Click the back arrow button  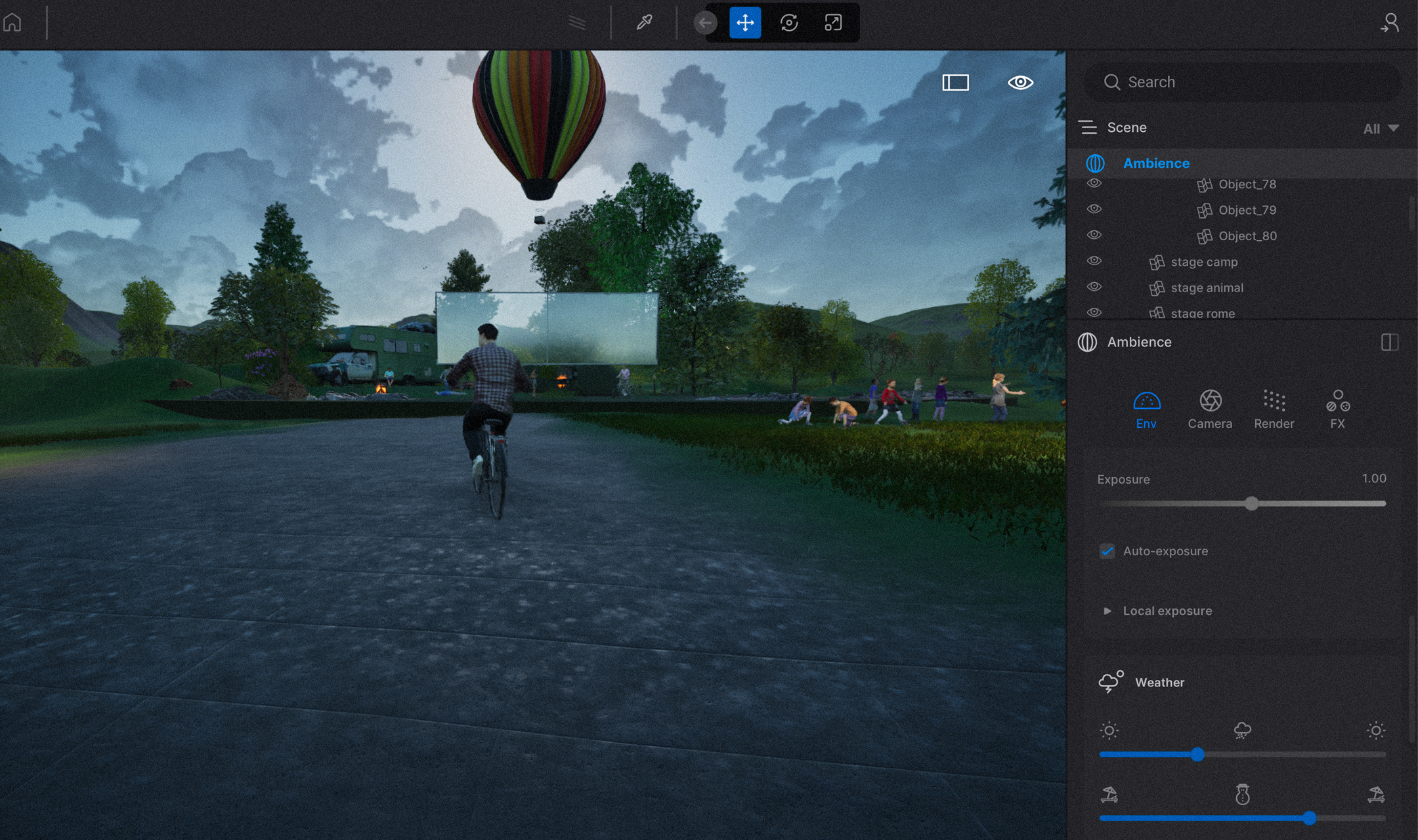point(705,23)
